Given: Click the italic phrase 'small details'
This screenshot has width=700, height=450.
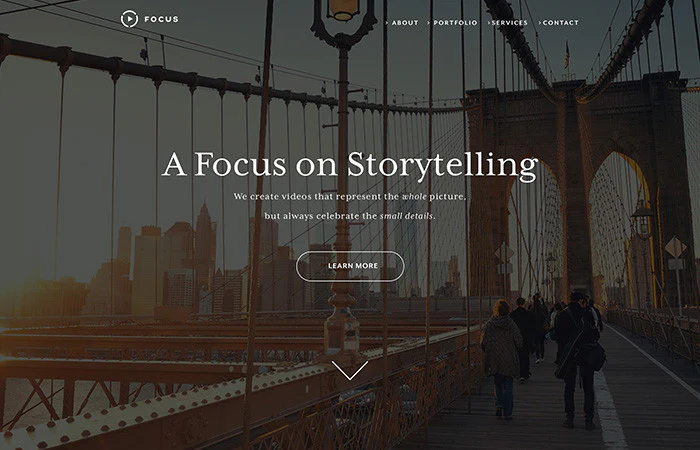Looking at the screenshot, I should [x=406, y=216].
